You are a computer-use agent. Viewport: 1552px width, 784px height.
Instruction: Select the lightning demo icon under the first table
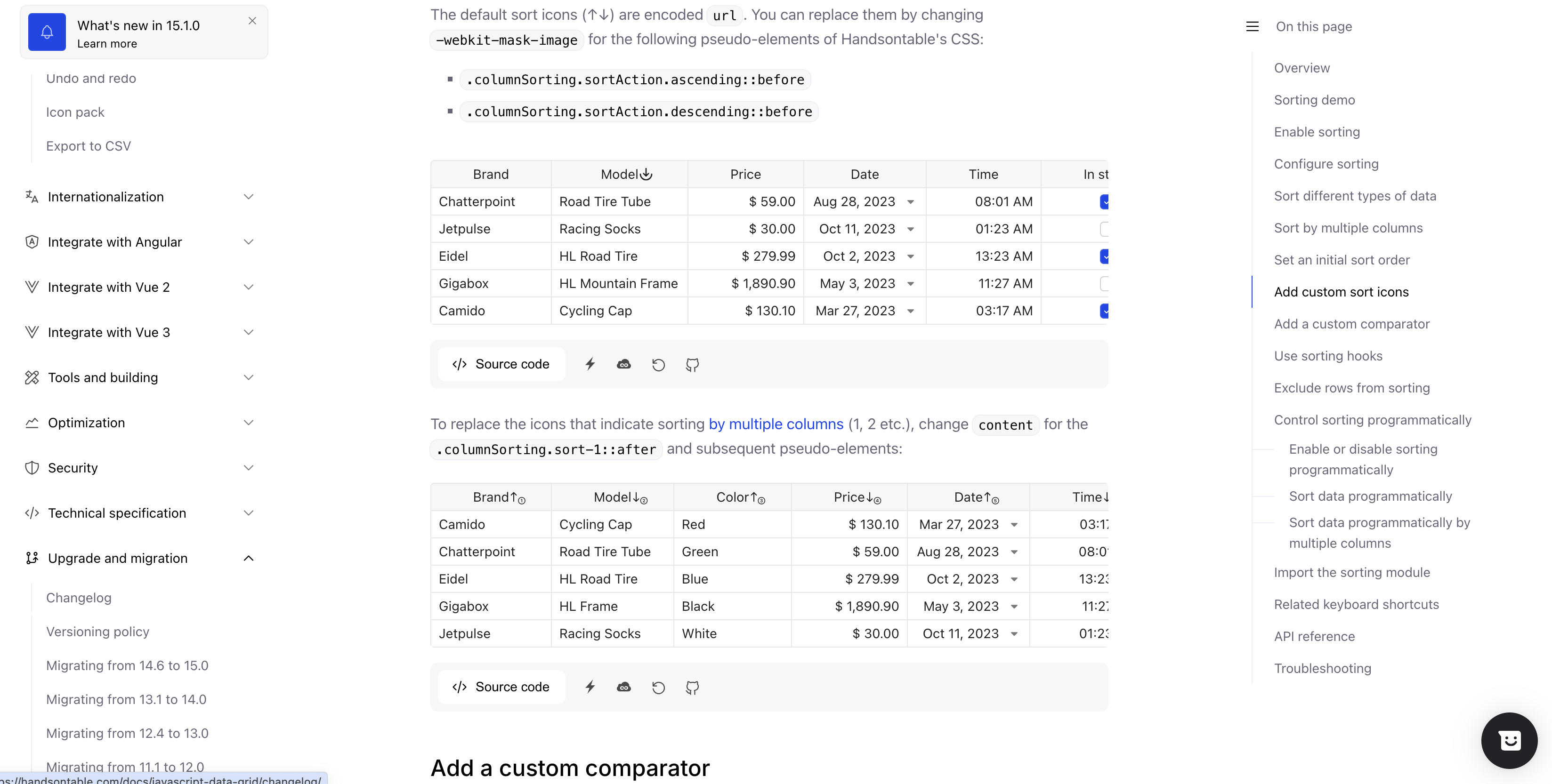click(x=590, y=364)
